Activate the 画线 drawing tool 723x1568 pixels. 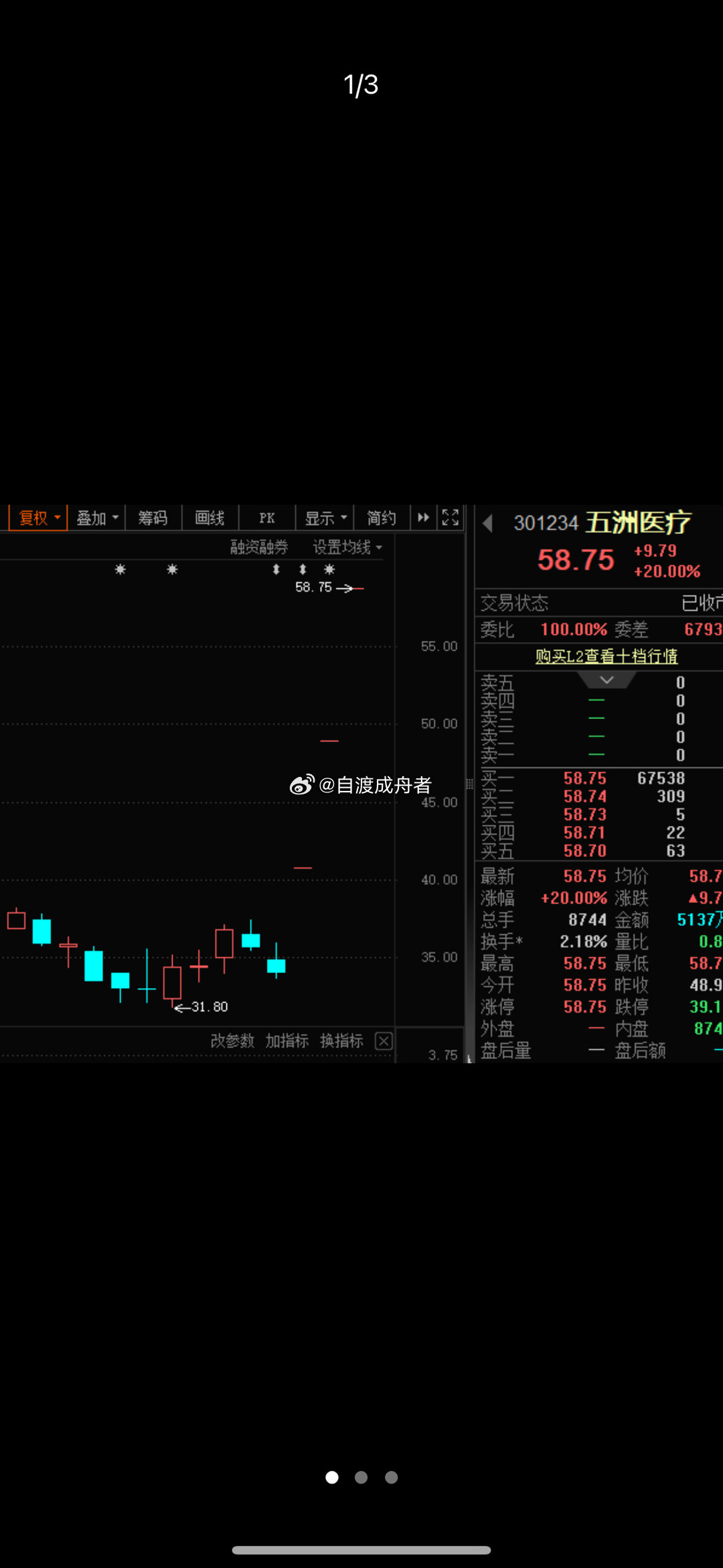210,518
